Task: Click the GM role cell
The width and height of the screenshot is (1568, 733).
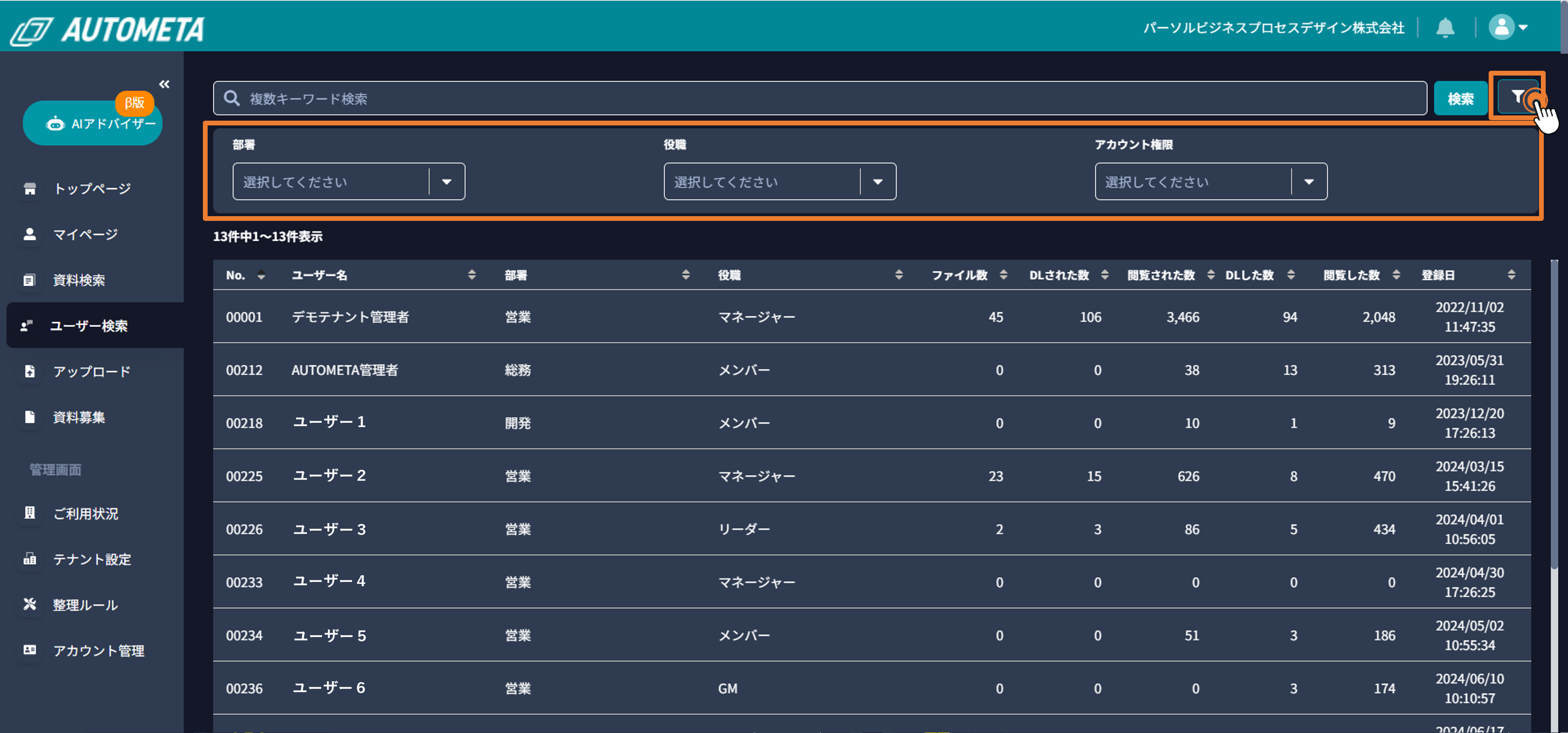Action: [x=728, y=688]
